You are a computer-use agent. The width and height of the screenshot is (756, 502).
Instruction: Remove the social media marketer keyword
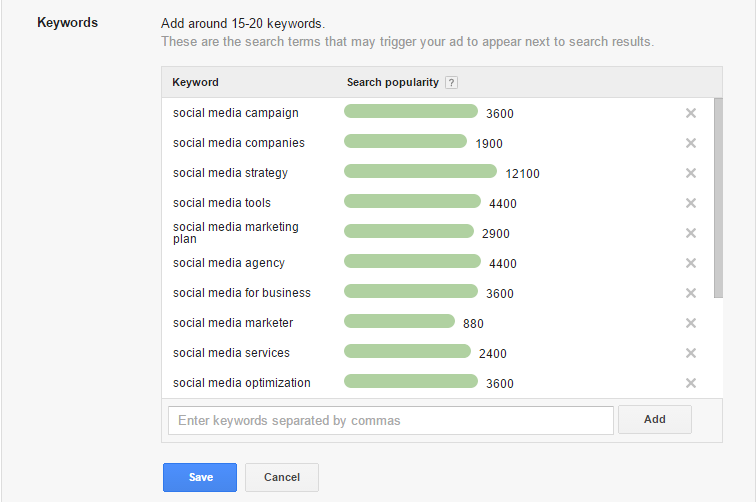pos(690,323)
